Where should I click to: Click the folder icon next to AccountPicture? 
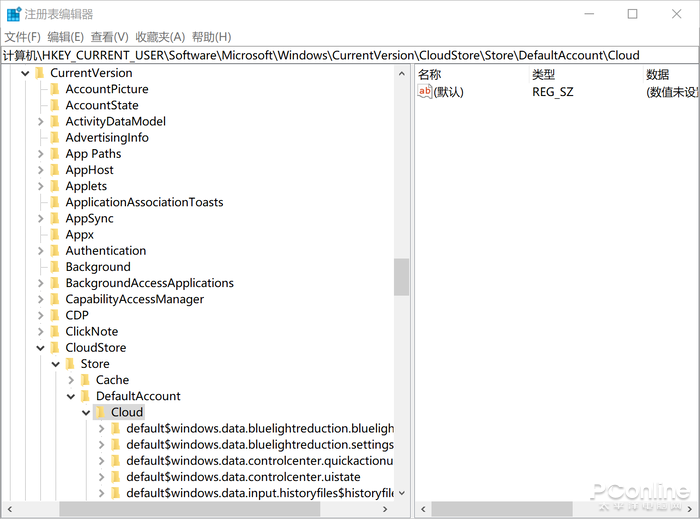(x=55, y=89)
